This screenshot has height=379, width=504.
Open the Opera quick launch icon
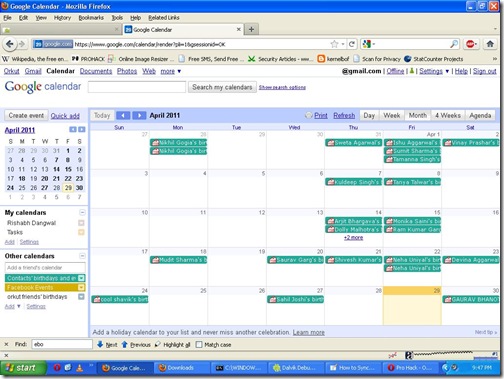[x=57, y=368]
